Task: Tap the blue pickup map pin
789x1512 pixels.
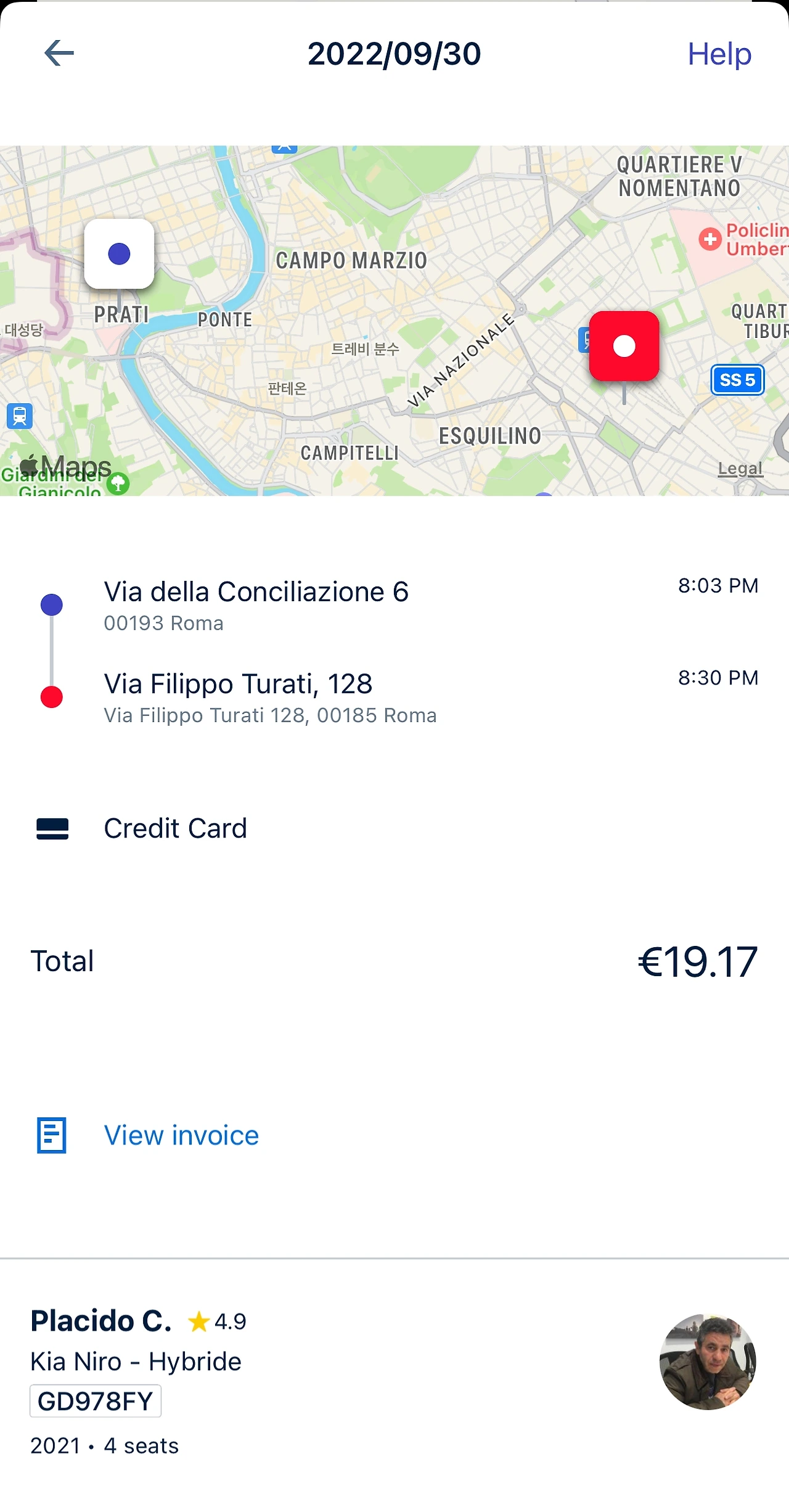Action: [119, 254]
